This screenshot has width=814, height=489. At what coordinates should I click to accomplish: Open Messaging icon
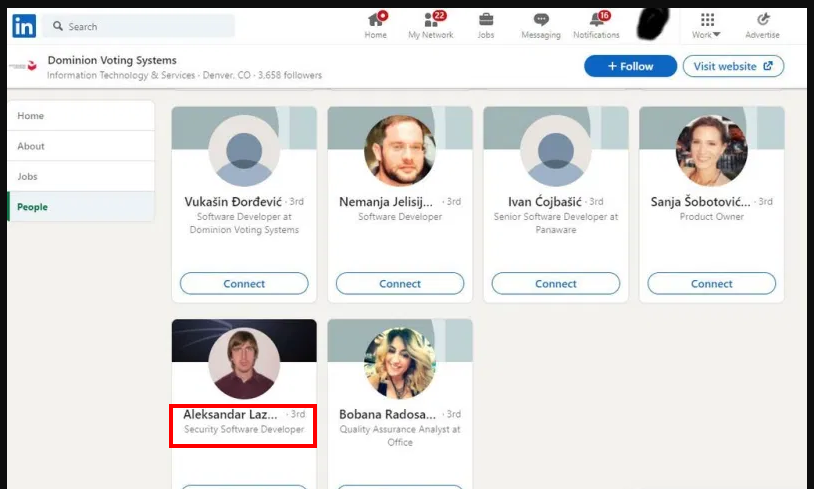[x=541, y=25]
